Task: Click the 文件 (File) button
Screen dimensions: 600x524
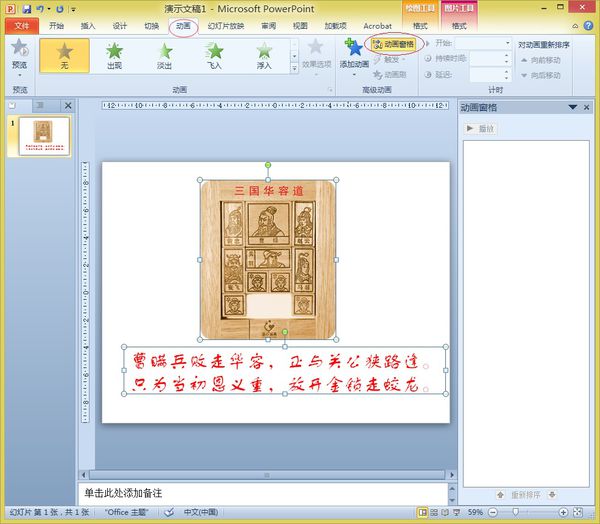Action: point(22,26)
